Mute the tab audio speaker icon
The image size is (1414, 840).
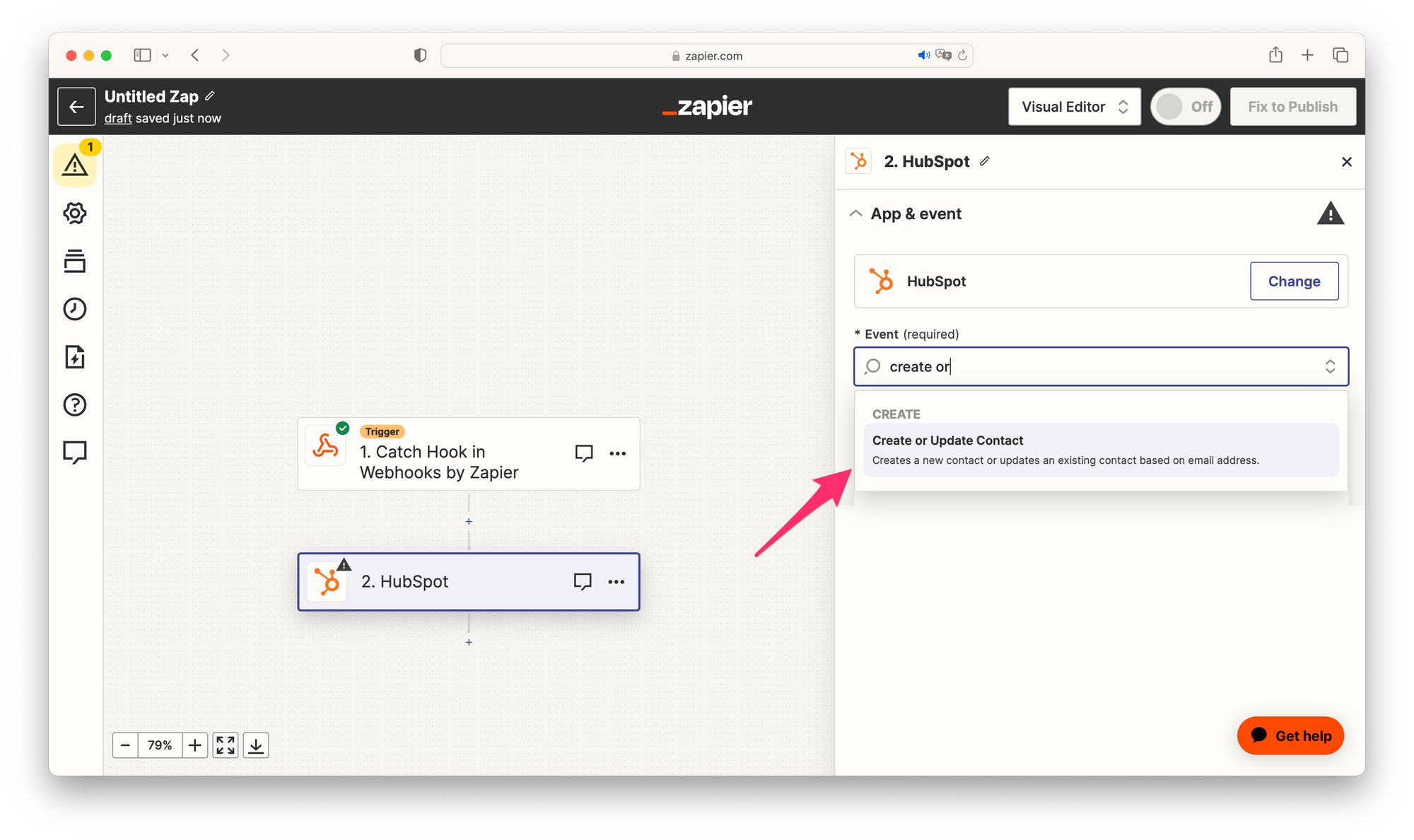coord(923,55)
